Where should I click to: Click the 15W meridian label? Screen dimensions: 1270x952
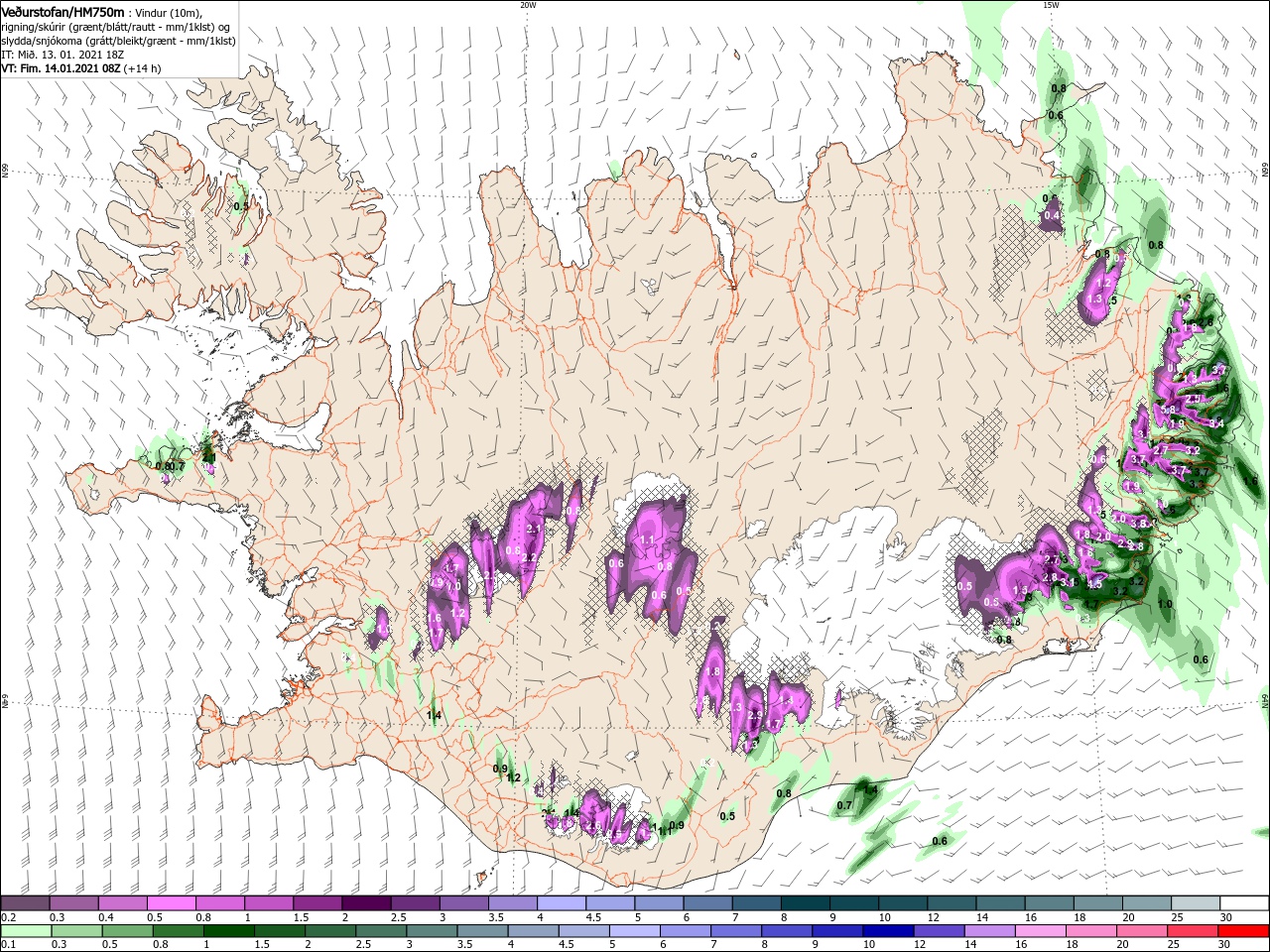tap(1051, 5)
